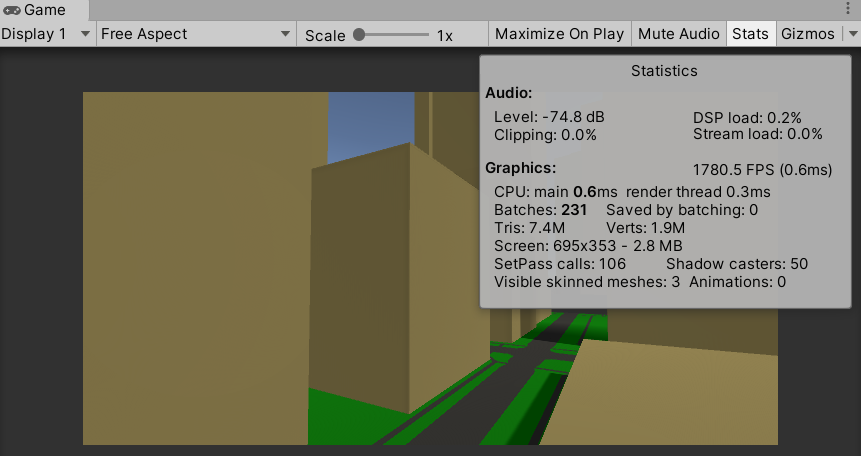
Task: Click the Clipping: 0.0% reading
Action: click(545, 135)
